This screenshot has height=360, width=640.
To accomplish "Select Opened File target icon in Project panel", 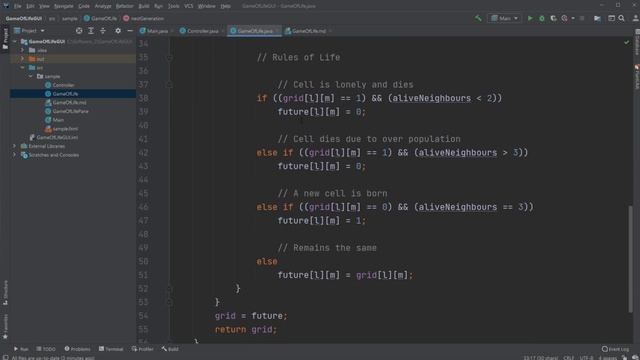I will 79,31.
